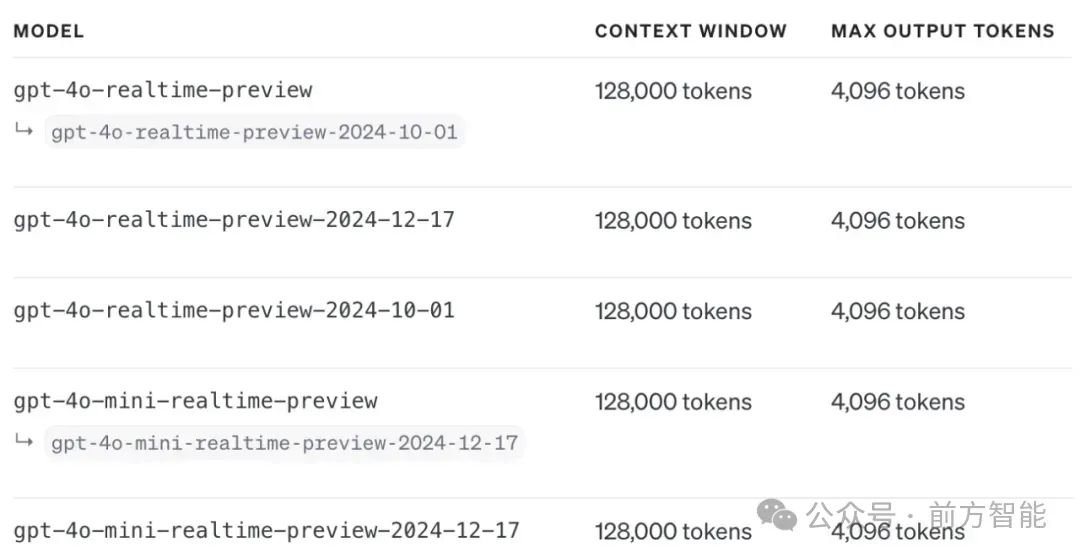Select the gpt-4o-realtime-preview-2024-10-01 alias chip
This screenshot has width=1080, height=558.
click(254, 132)
